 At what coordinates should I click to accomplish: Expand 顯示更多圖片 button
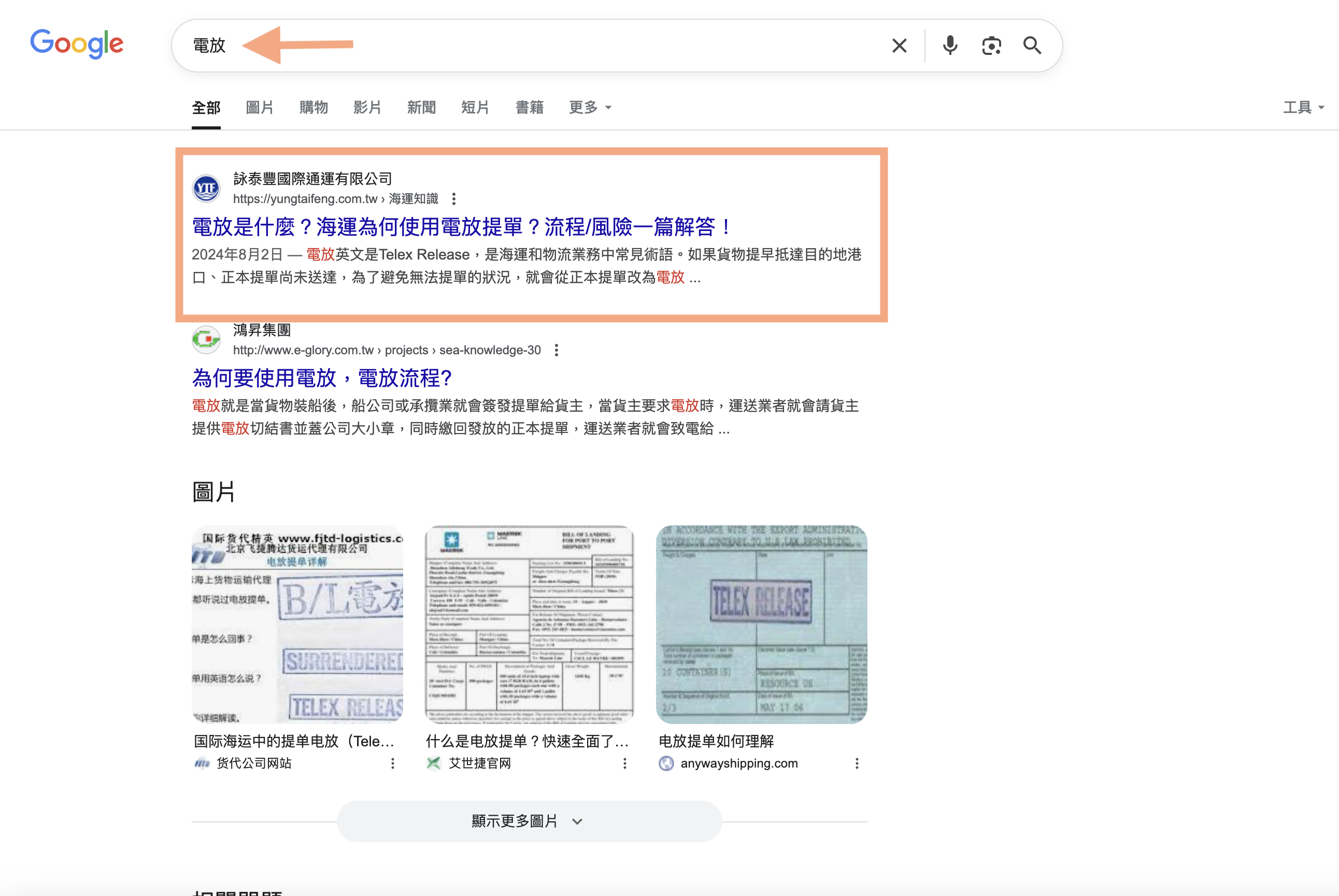tap(530, 821)
